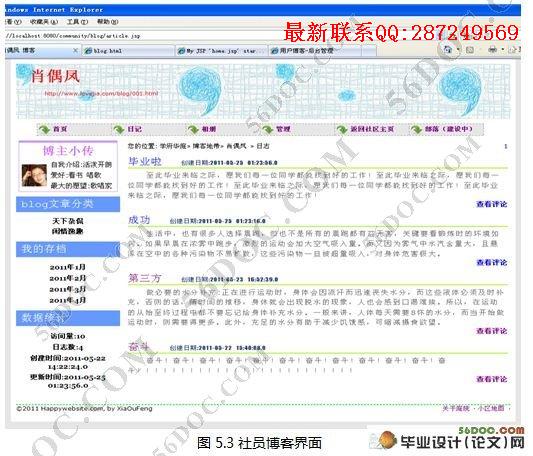Click the blog文章分类 panel header
The width and height of the screenshot is (533, 456).
68,204
